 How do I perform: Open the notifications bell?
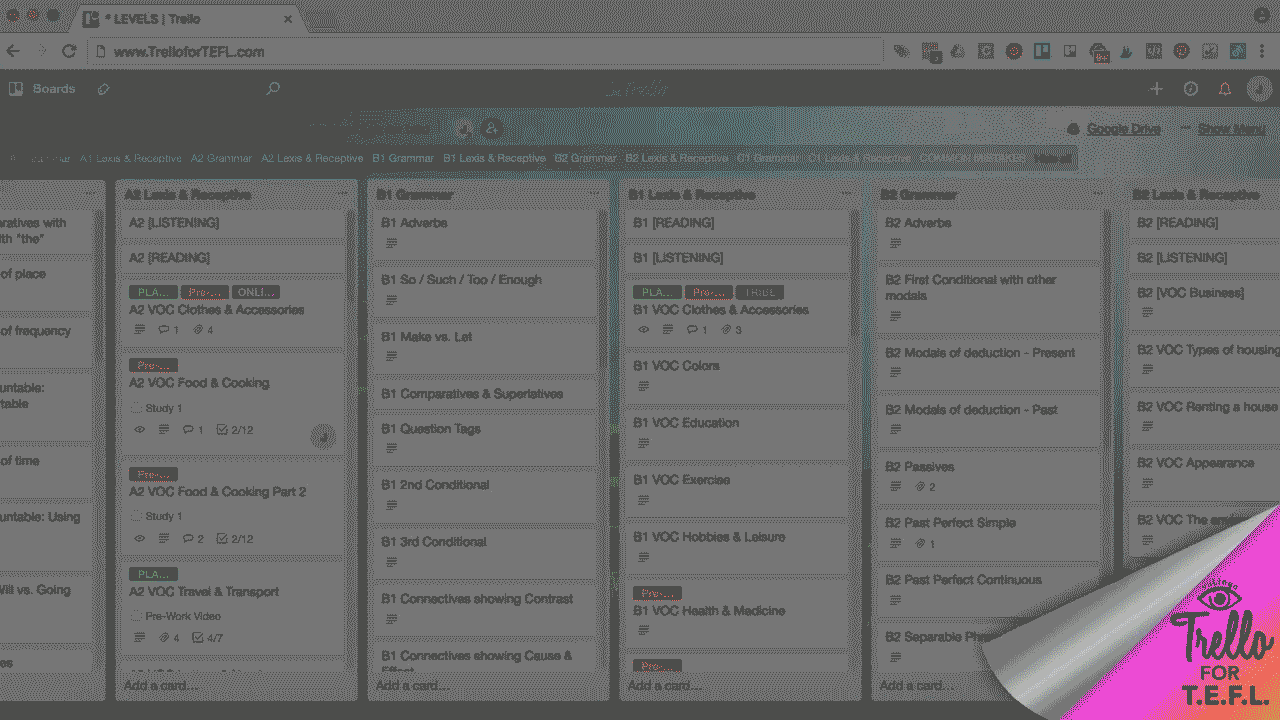click(1224, 89)
